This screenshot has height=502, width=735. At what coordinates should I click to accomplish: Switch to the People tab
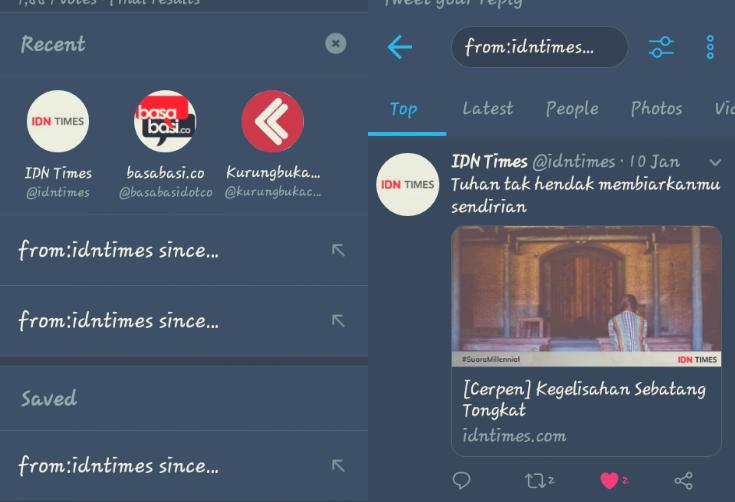coord(572,109)
